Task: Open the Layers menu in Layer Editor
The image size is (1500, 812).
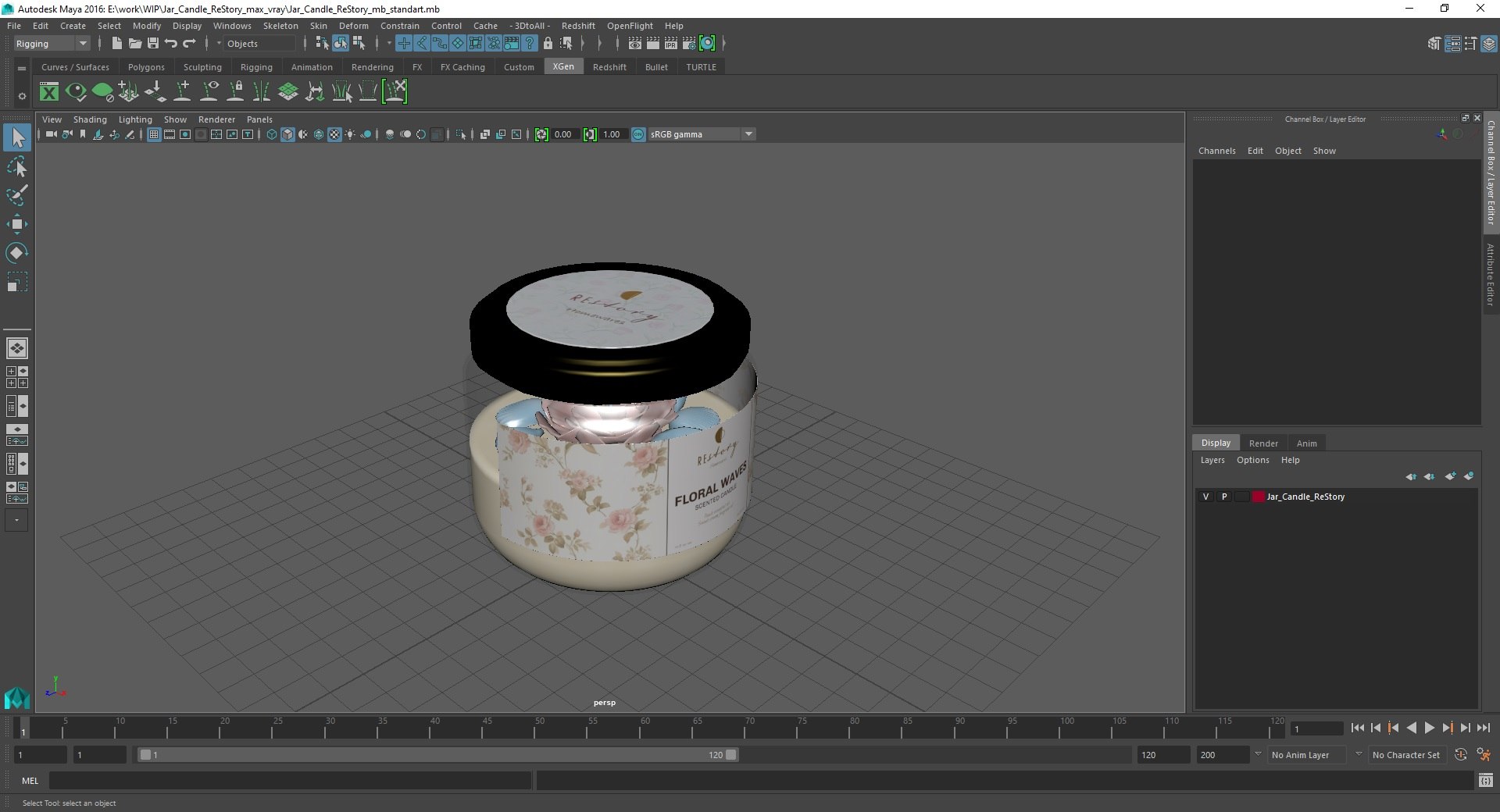Action: 1212,460
